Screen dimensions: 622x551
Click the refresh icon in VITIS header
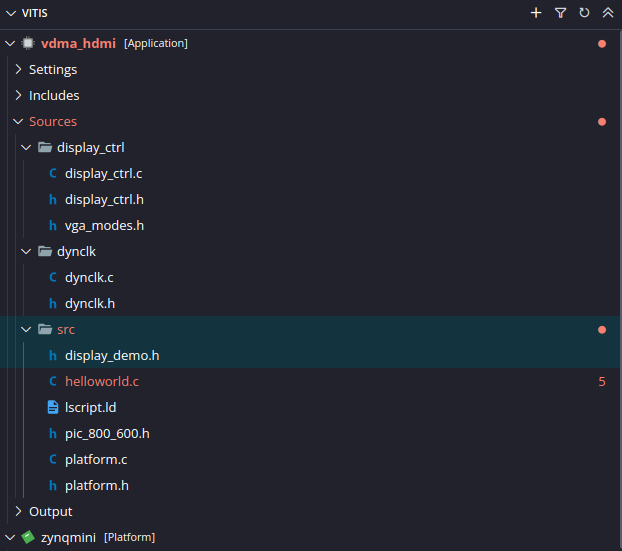(x=584, y=13)
